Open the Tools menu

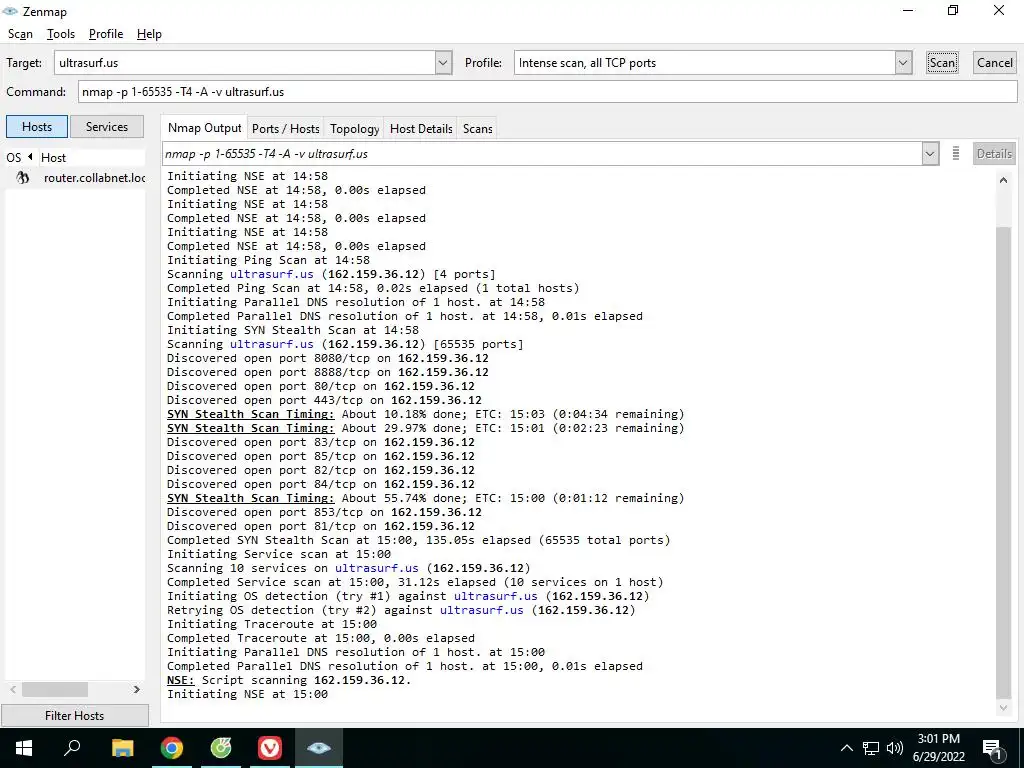point(61,34)
